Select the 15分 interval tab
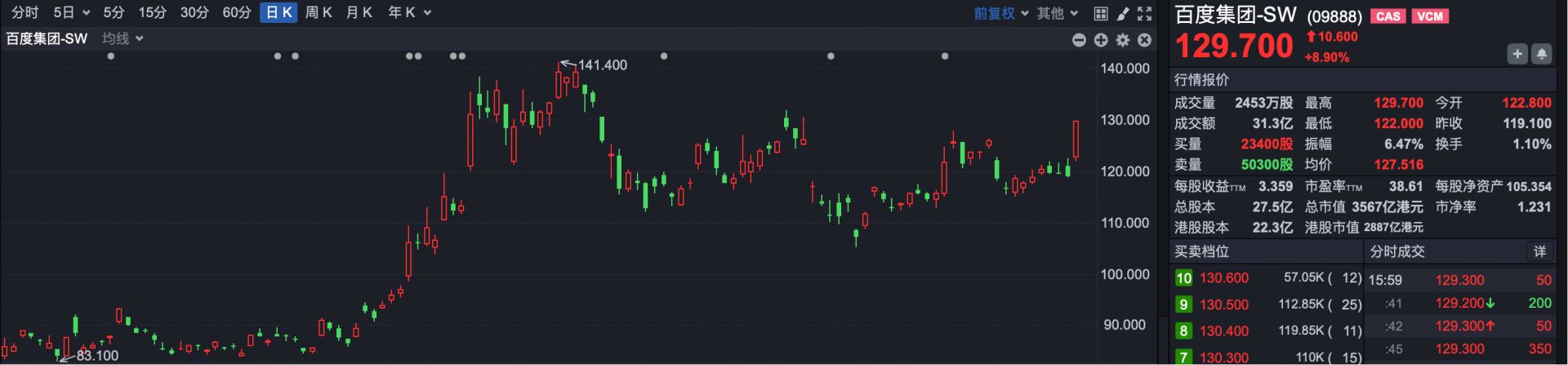 (x=152, y=12)
